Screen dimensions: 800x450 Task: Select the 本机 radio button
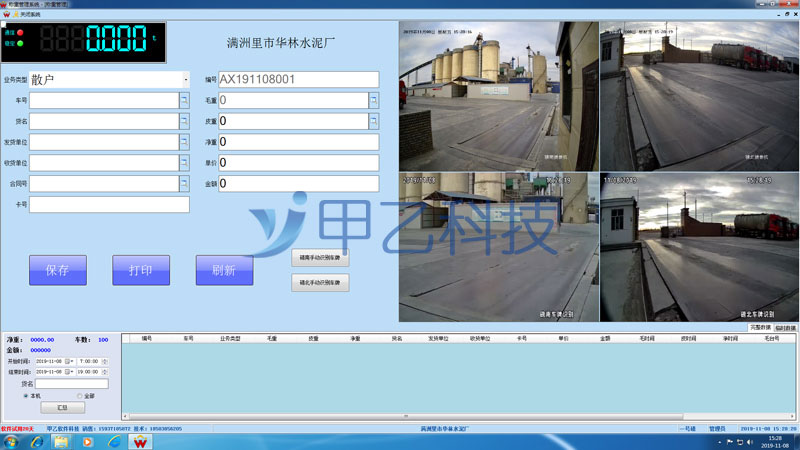click(x=26, y=396)
